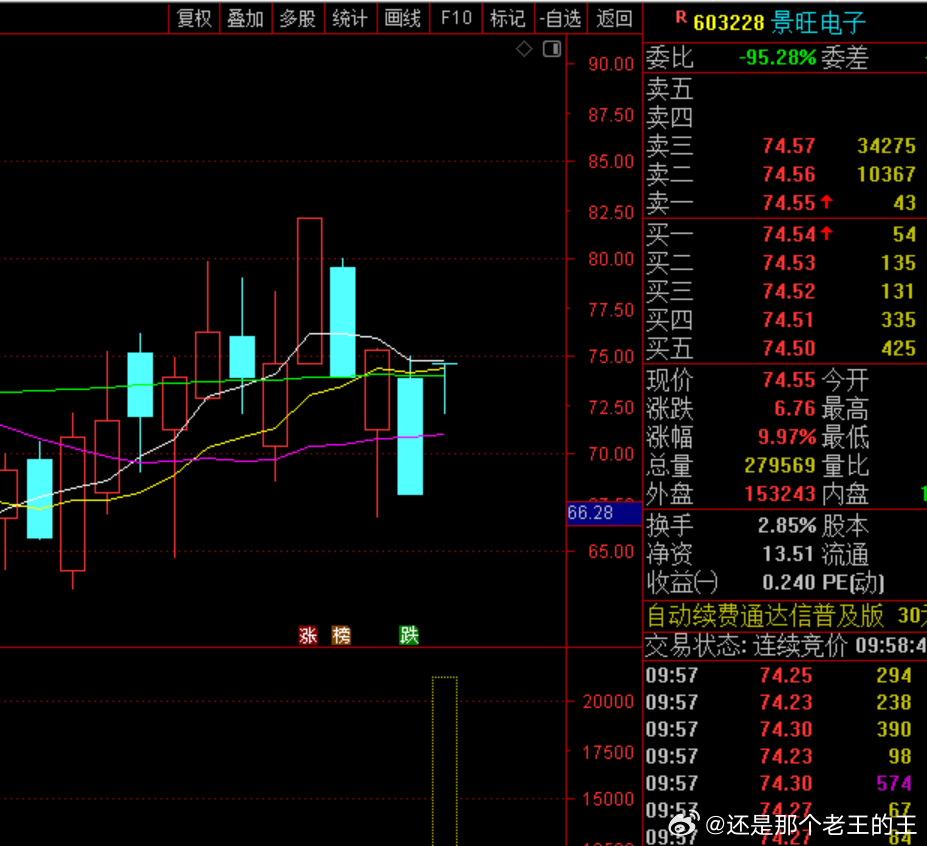Select tick trade with volume 238
This screenshot has width=927, height=846.
(x=894, y=702)
